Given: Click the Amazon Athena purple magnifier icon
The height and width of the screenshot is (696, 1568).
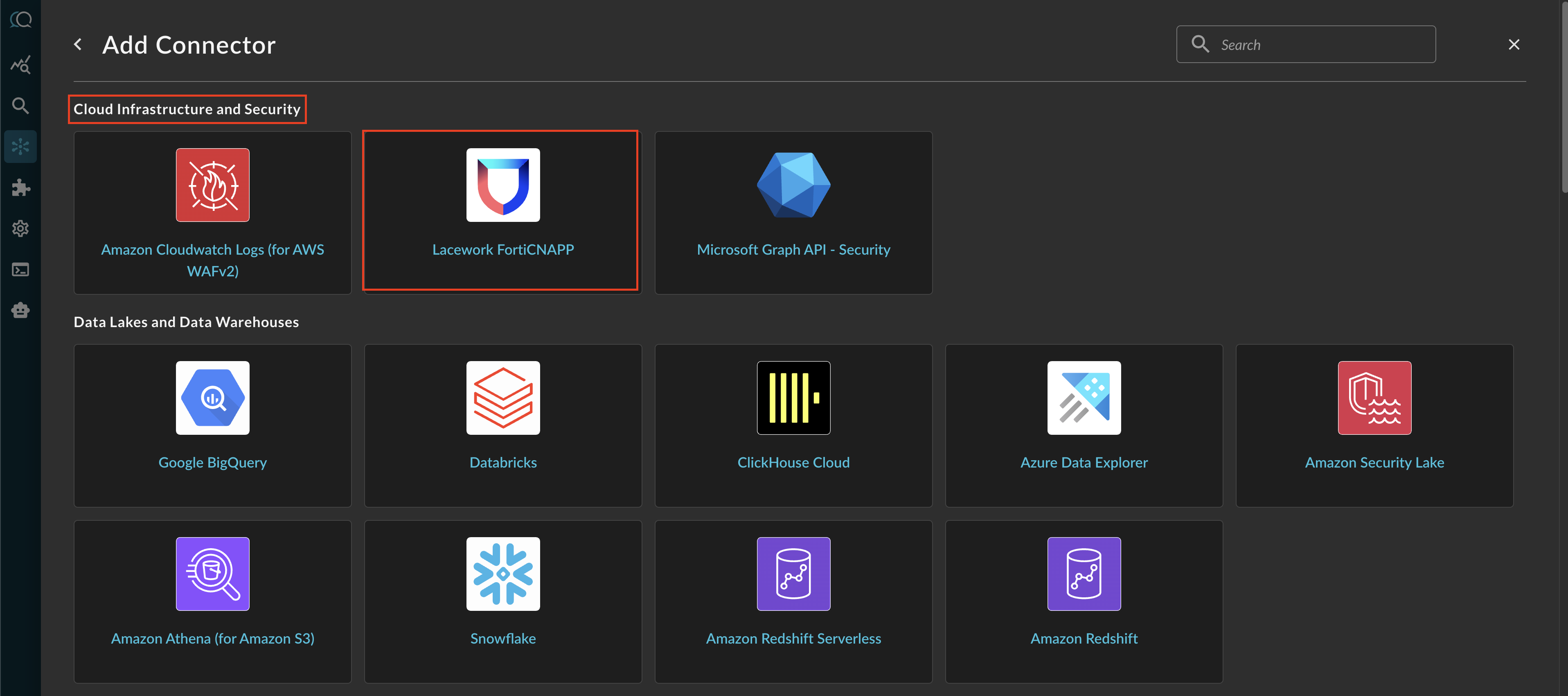Looking at the screenshot, I should pos(212,574).
